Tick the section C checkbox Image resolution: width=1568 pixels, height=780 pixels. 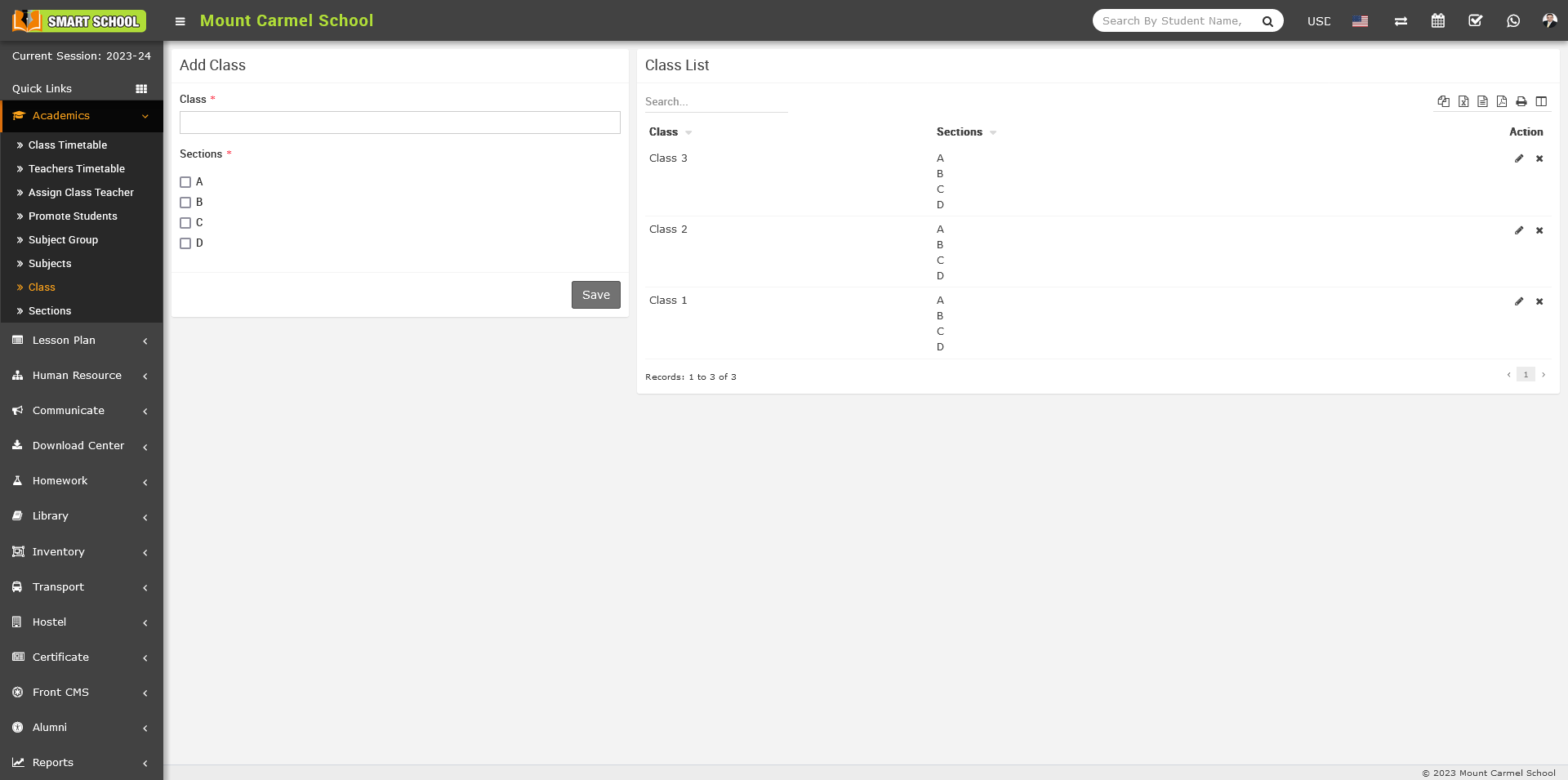[185, 223]
